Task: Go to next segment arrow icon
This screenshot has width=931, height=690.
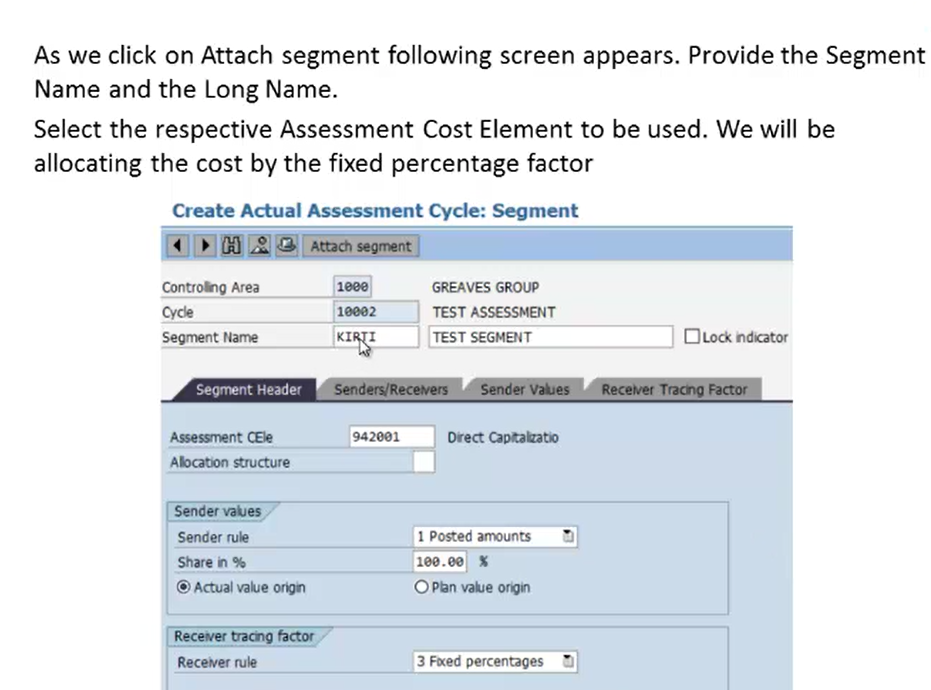Action: (x=205, y=245)
